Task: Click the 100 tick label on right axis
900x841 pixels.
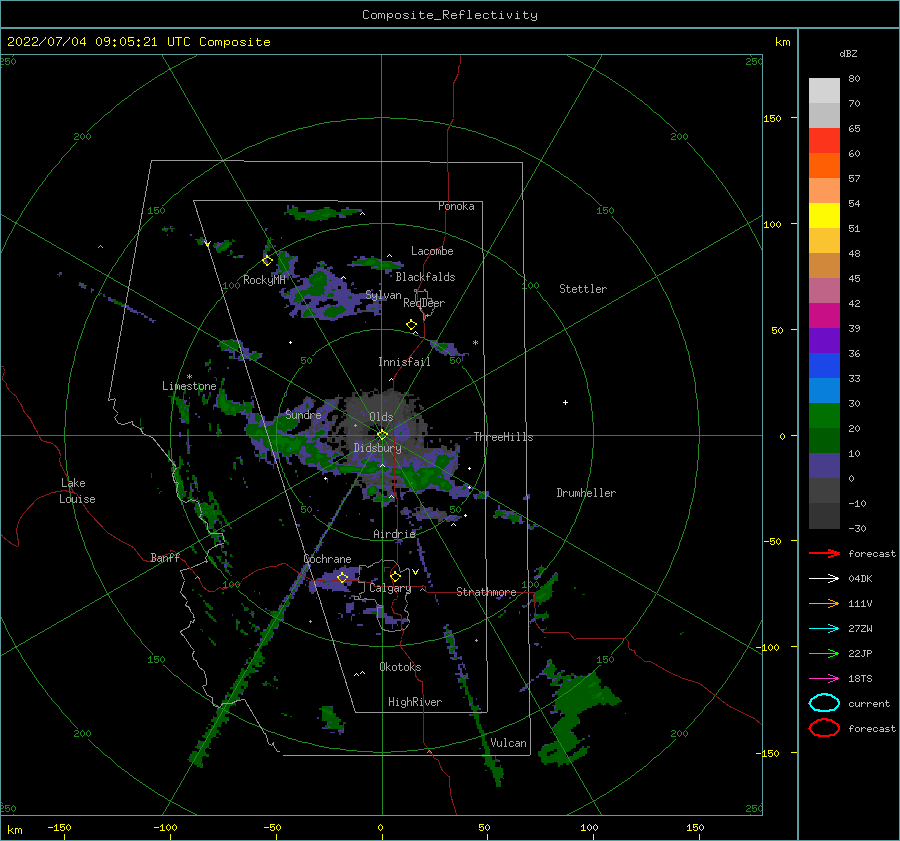Action: 772,224
